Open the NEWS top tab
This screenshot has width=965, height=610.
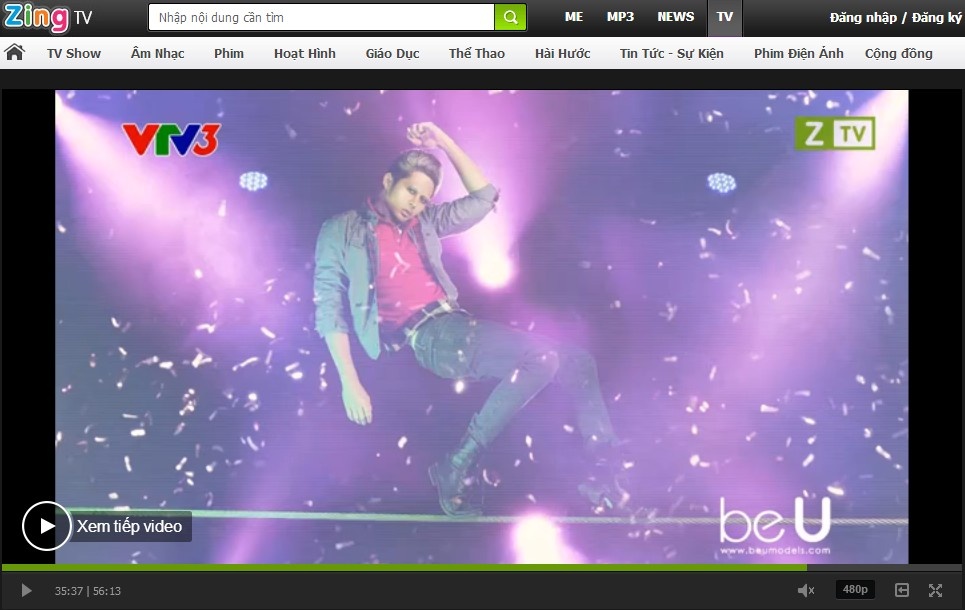tap(675, 17)
